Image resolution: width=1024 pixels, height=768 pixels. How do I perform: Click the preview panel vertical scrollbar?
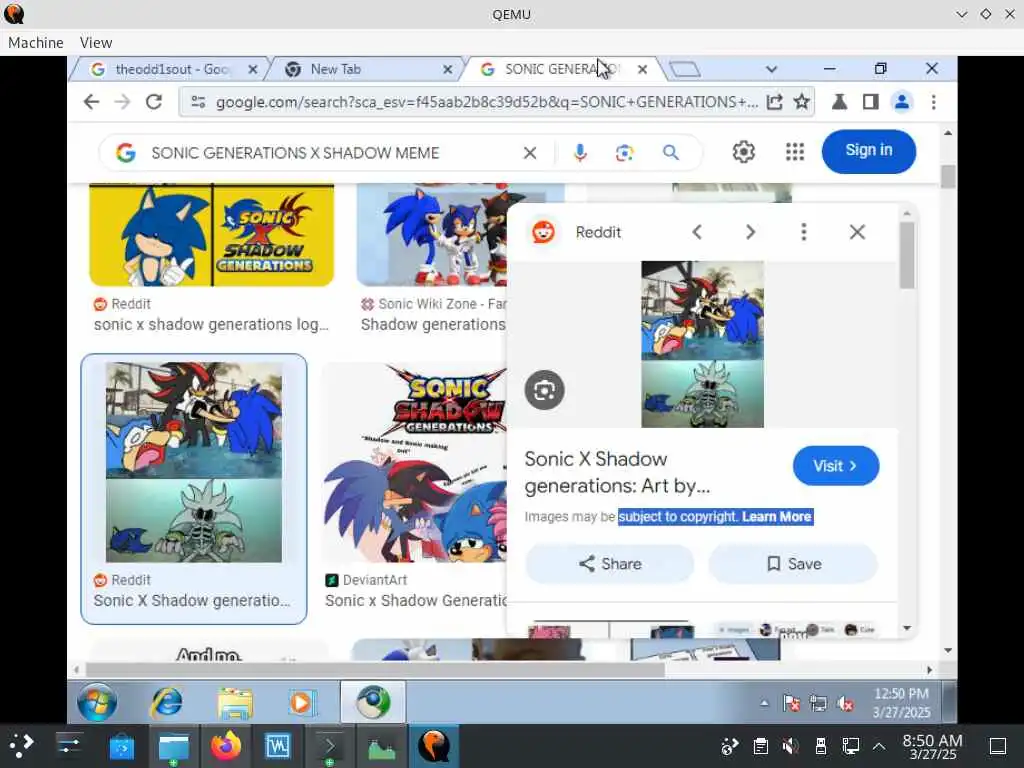coord(906,255)
